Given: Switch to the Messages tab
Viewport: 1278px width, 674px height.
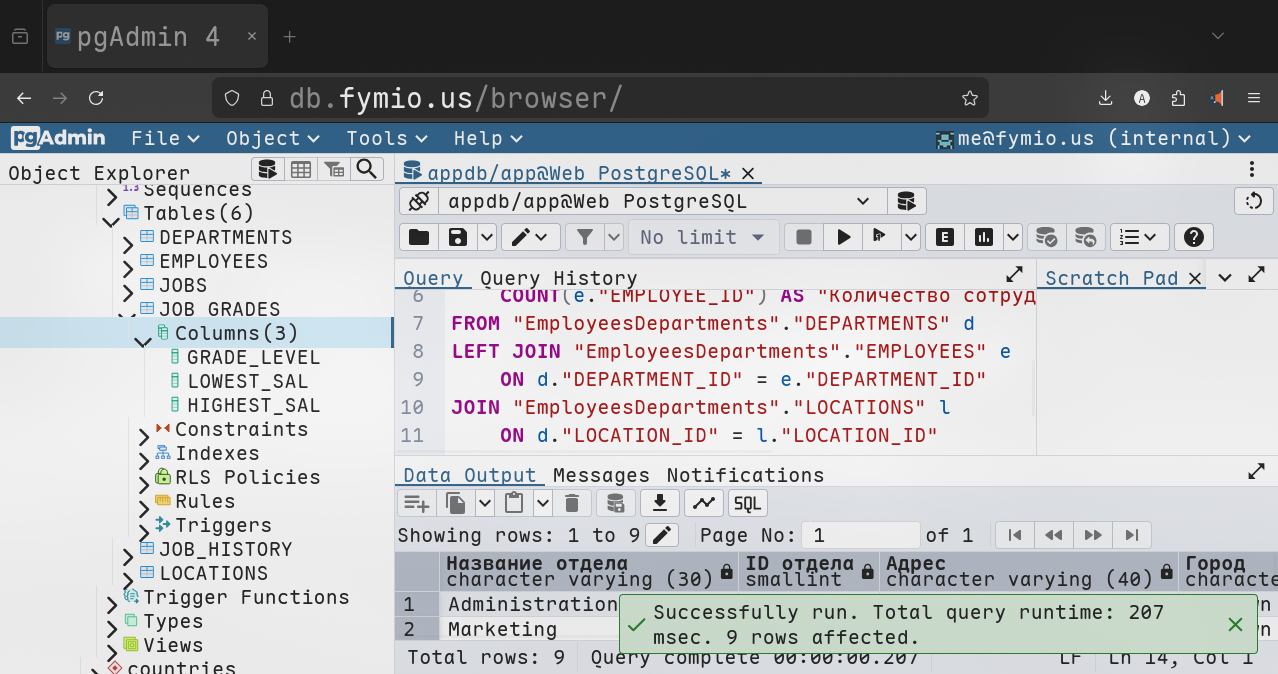Looking at the screenshot, I should click(x=601, y=475).
